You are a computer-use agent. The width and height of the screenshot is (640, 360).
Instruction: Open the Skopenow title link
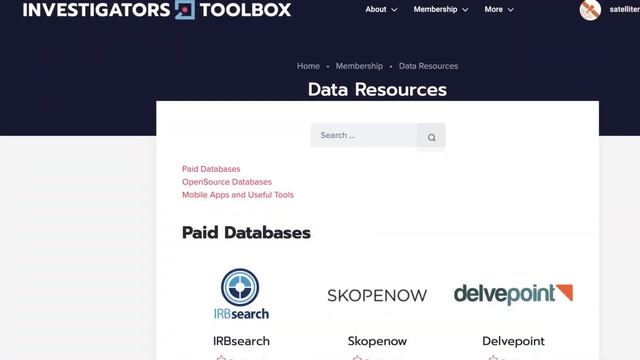[x=377, y=341]
